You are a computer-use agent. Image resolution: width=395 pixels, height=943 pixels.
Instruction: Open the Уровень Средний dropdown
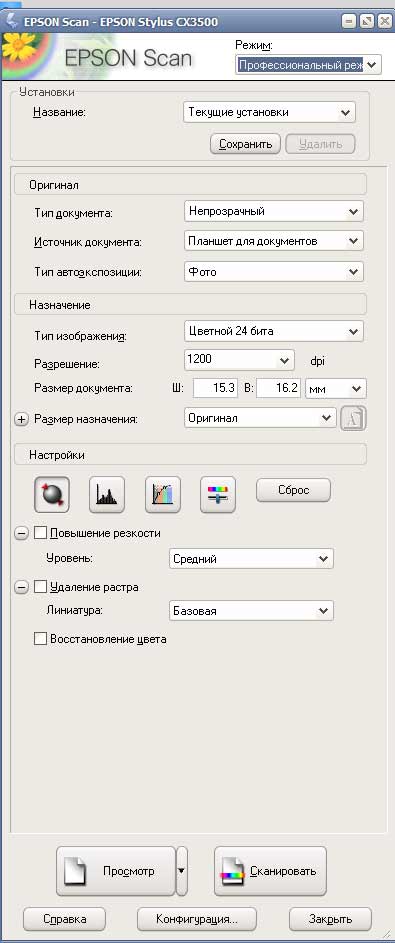click(x=251, y=559)
